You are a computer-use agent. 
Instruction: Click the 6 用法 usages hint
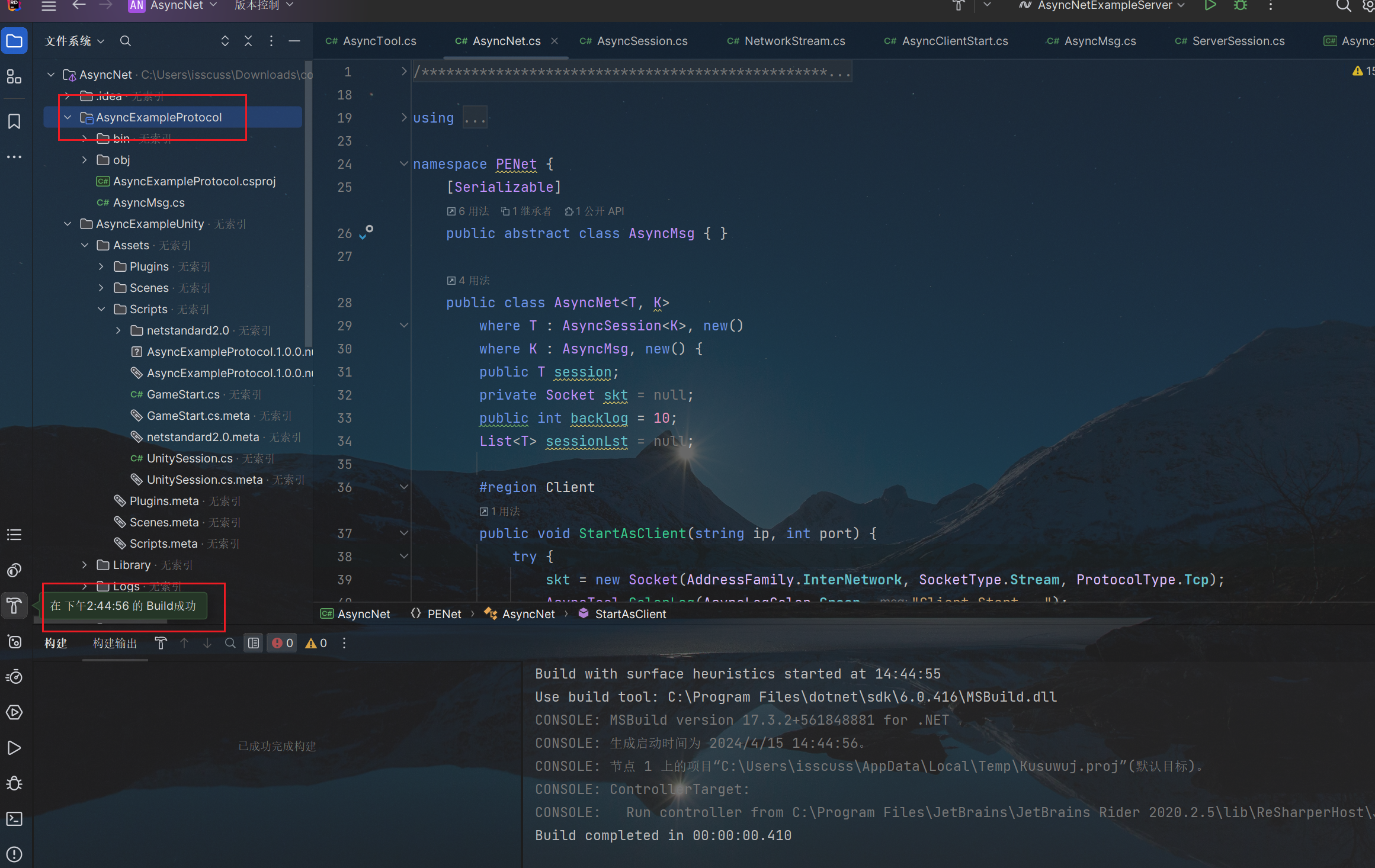468,211
